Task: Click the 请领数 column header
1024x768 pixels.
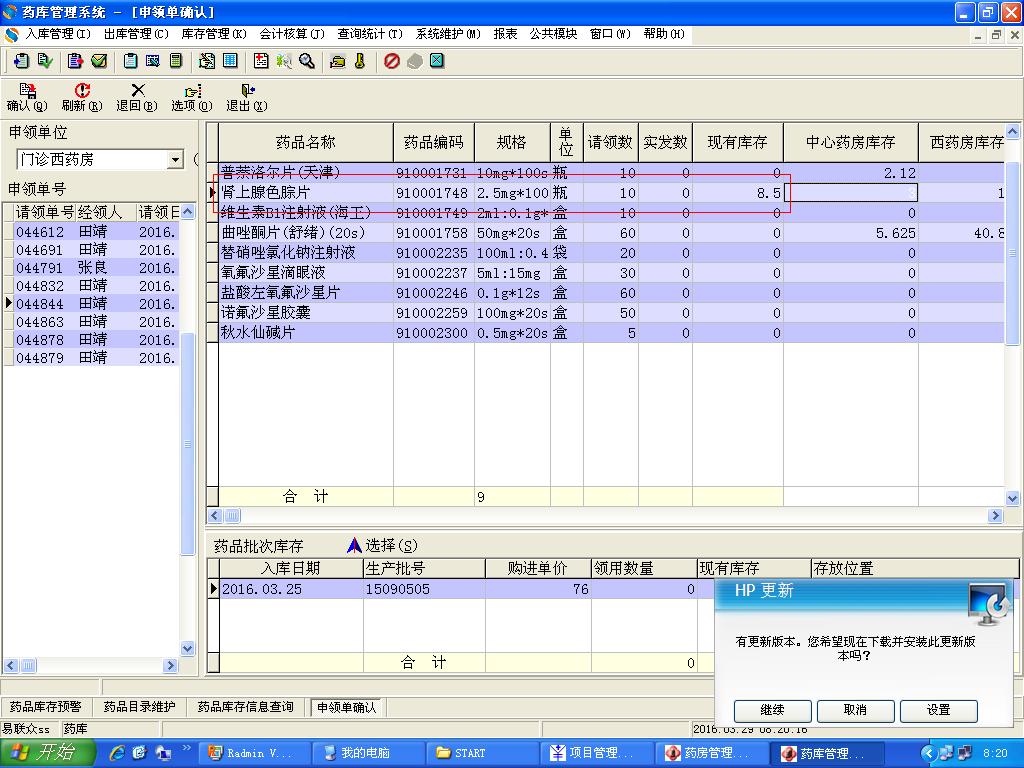Action: (610, 142)
